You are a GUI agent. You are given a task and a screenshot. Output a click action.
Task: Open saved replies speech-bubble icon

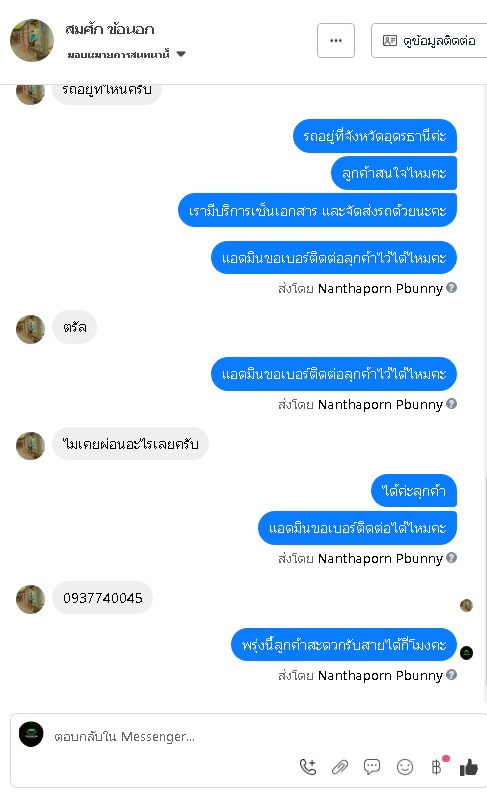(372, 767)
